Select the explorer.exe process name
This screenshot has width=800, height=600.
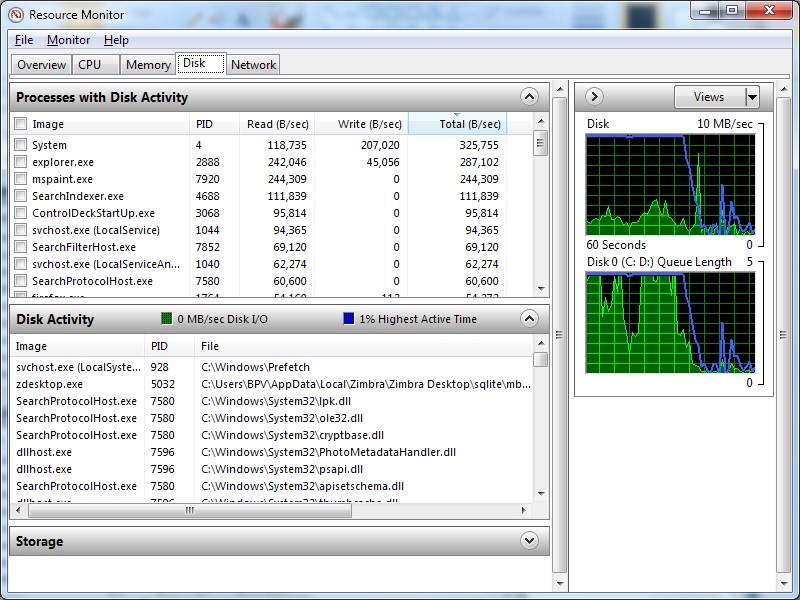pos(63,162)
